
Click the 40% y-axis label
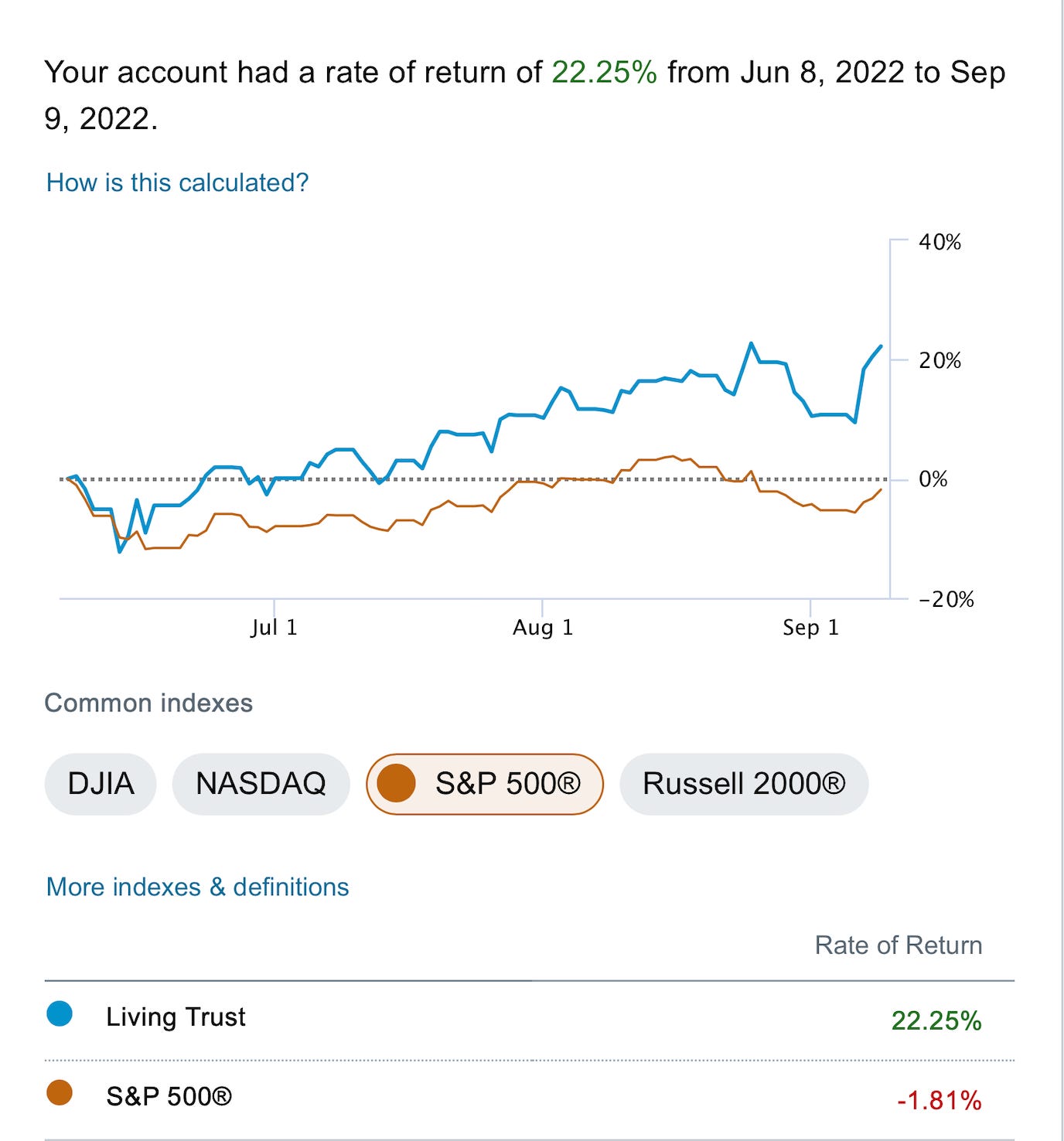[940, 242]
